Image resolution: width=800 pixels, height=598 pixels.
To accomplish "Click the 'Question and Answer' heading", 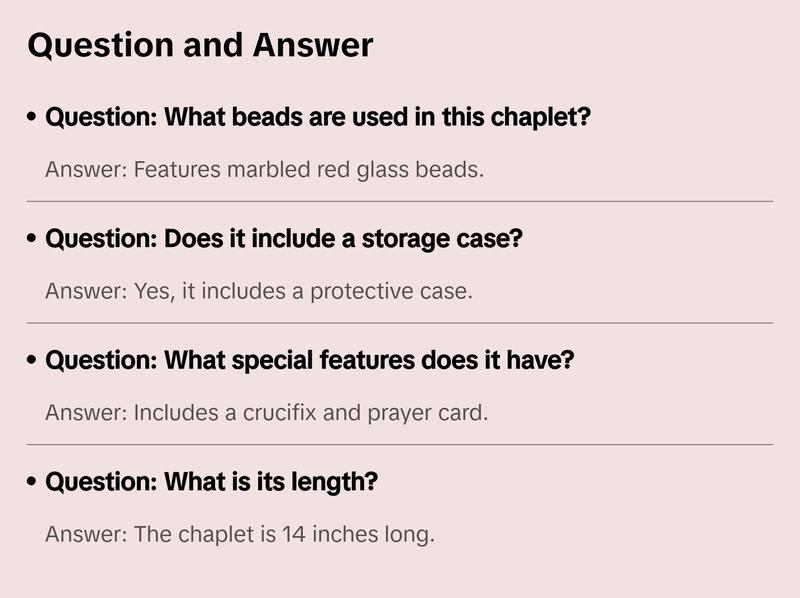I will [200, 46].
